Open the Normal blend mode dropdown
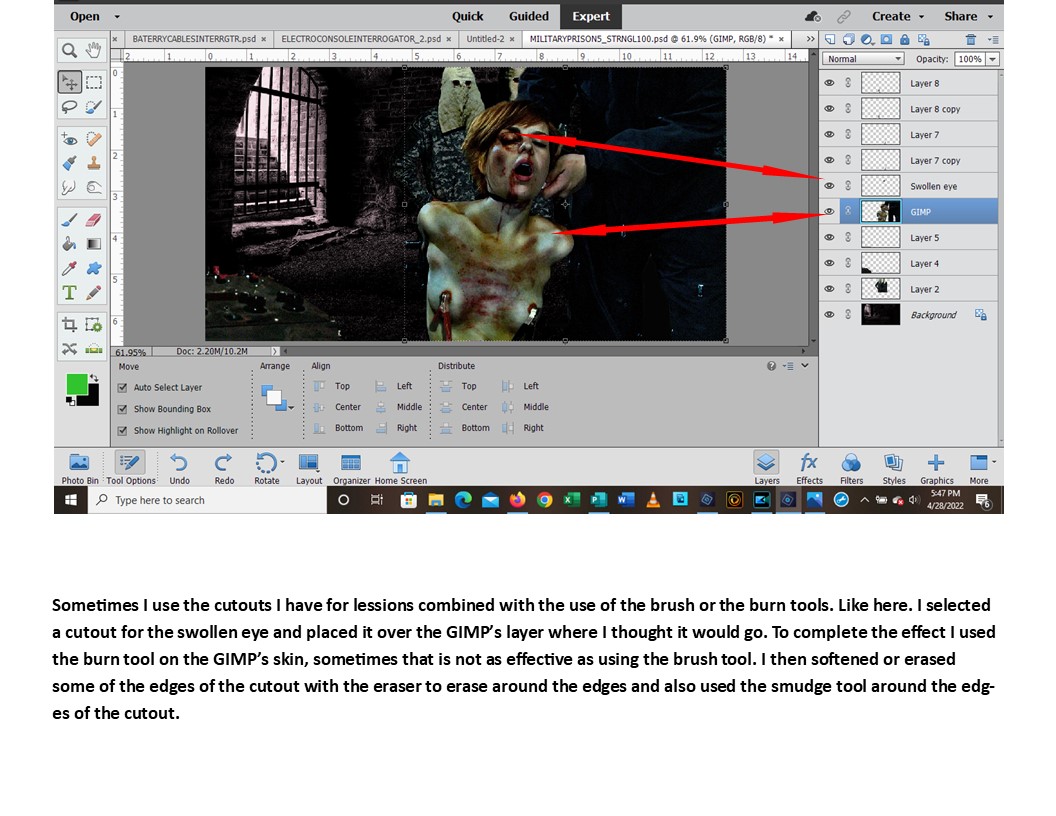Screen dimensions: 1056x816 click(863, 59)
